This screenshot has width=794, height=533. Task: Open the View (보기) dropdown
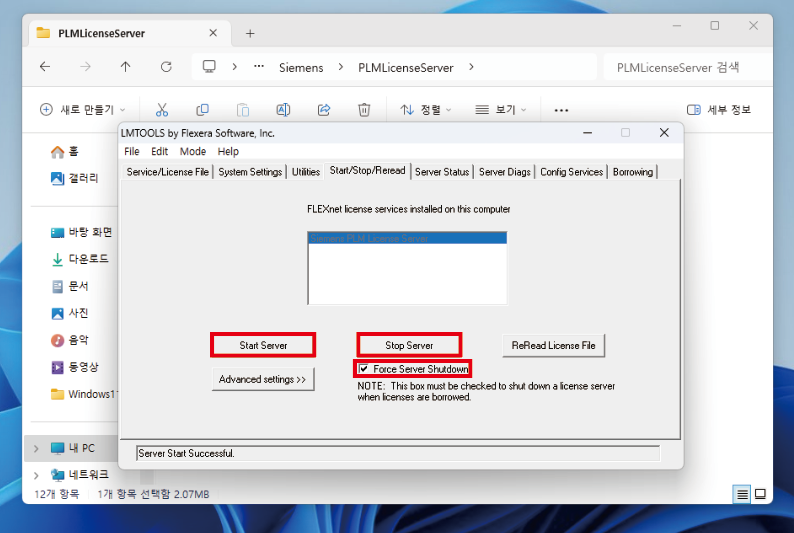click(501, 110)
